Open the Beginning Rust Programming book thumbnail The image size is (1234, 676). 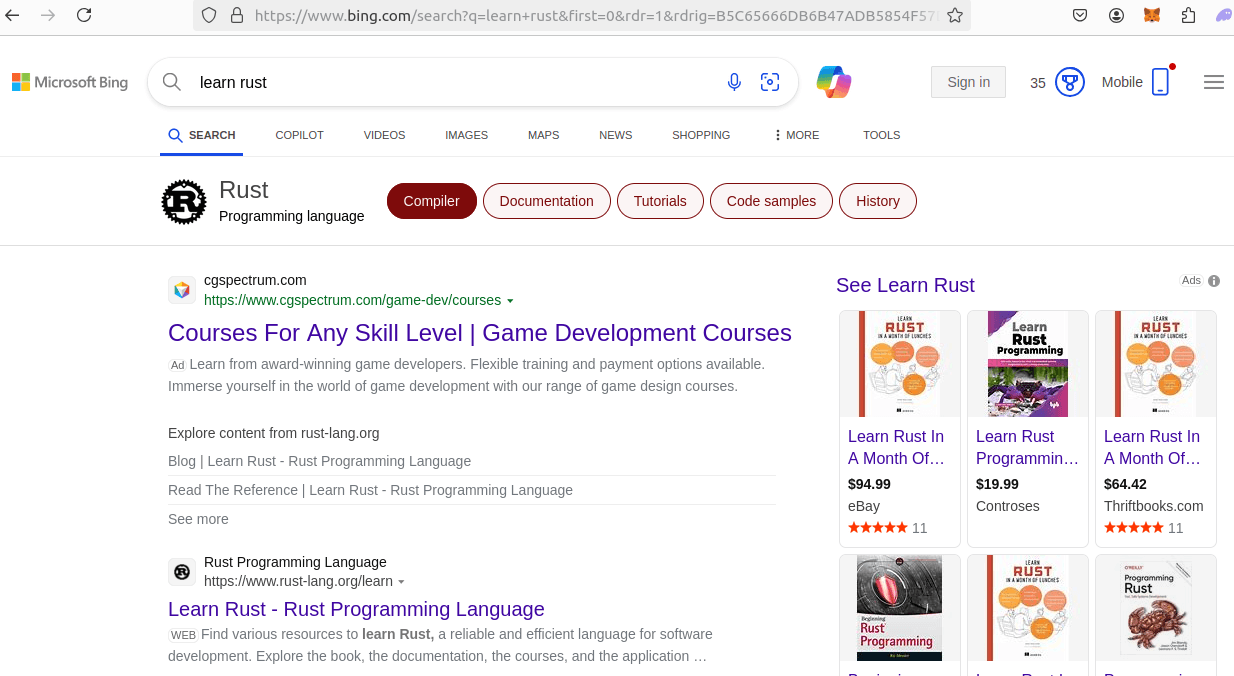(x=900, y=608)
